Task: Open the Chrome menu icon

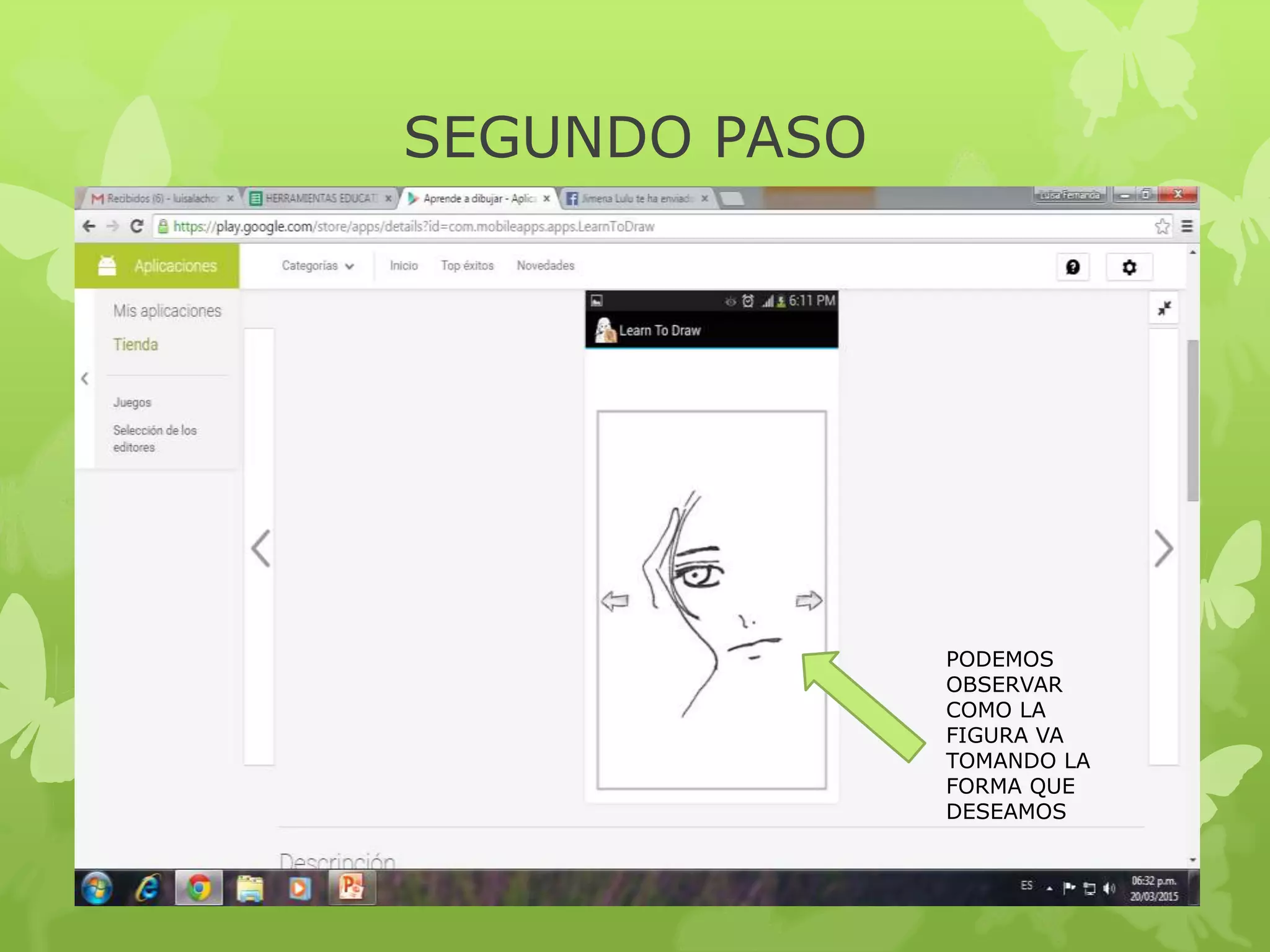Action: click(x=1187, y=226)
